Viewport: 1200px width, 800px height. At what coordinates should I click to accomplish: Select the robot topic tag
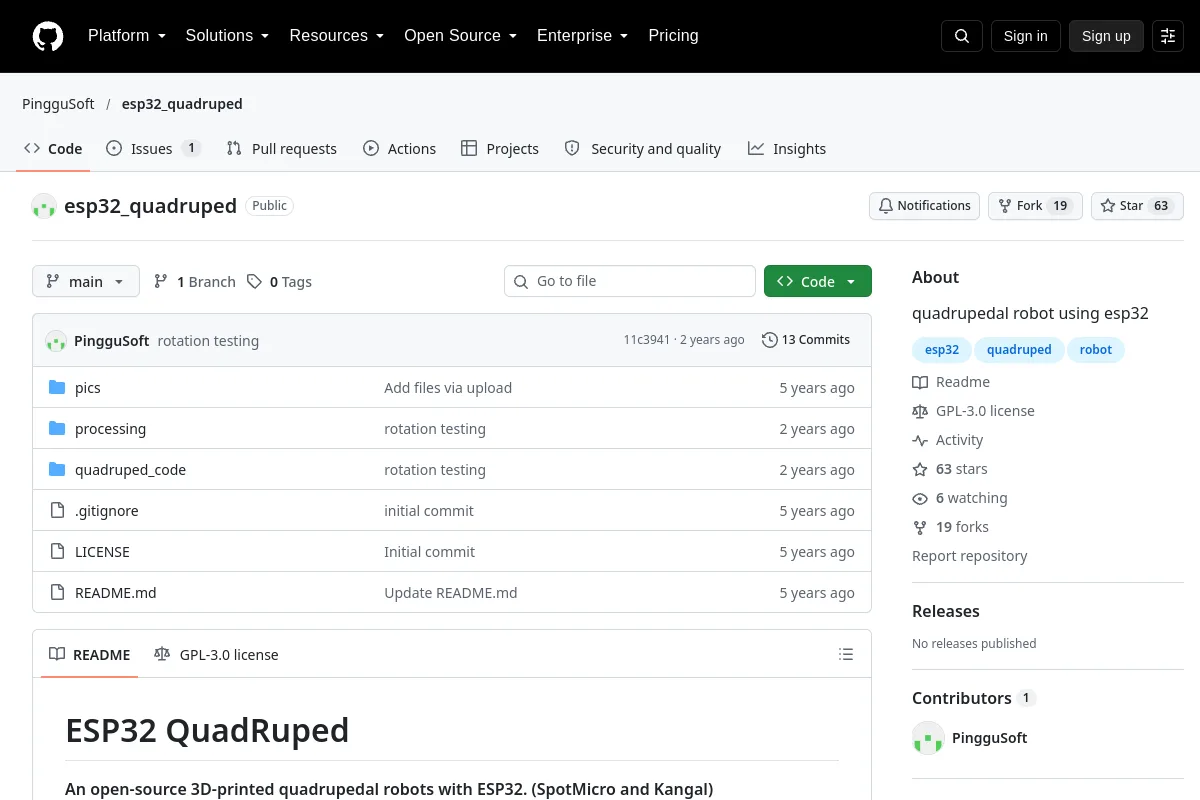[x=1096, y=350]
